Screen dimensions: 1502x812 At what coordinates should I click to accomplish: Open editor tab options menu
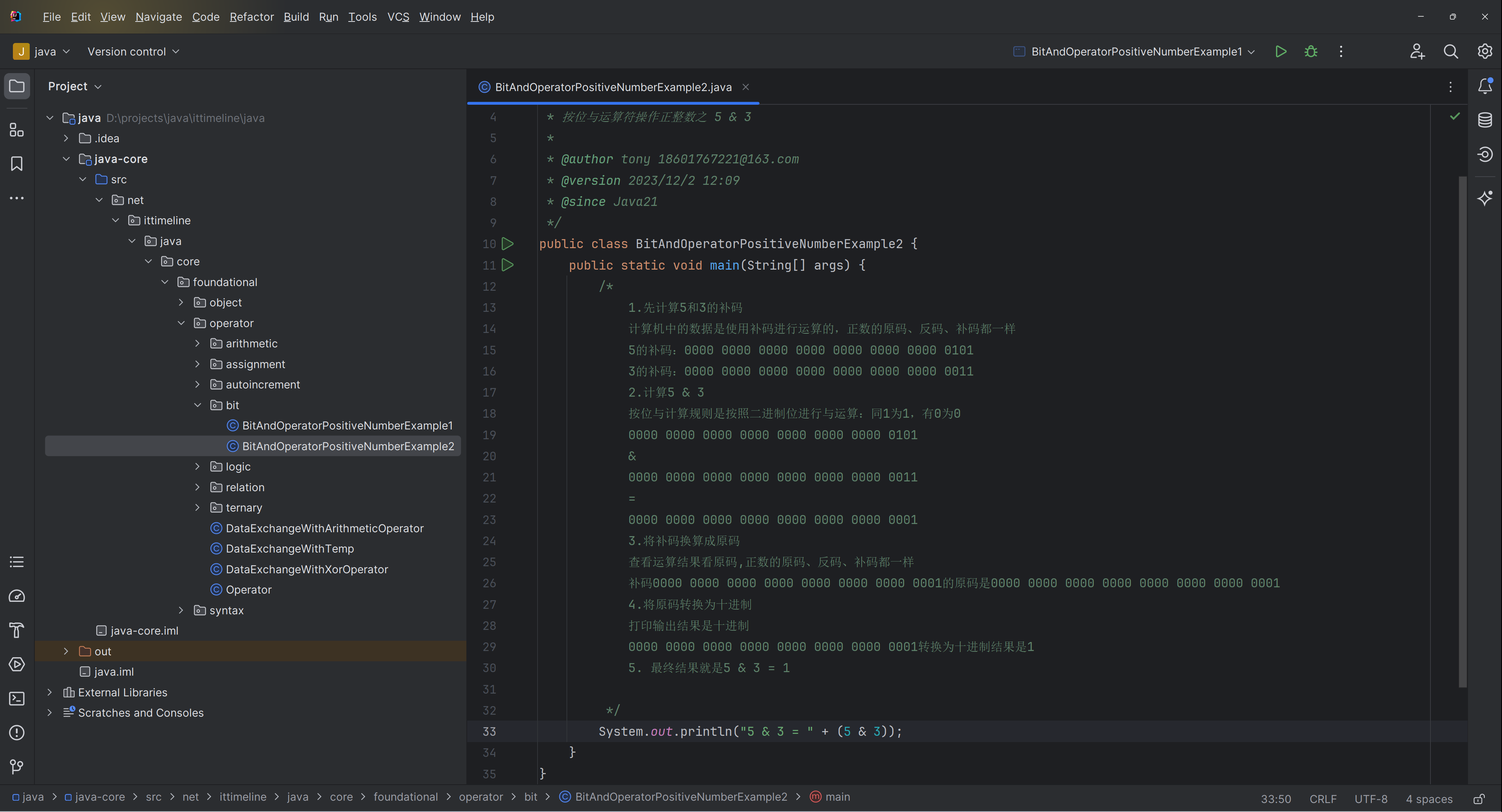click(1450, 87)
